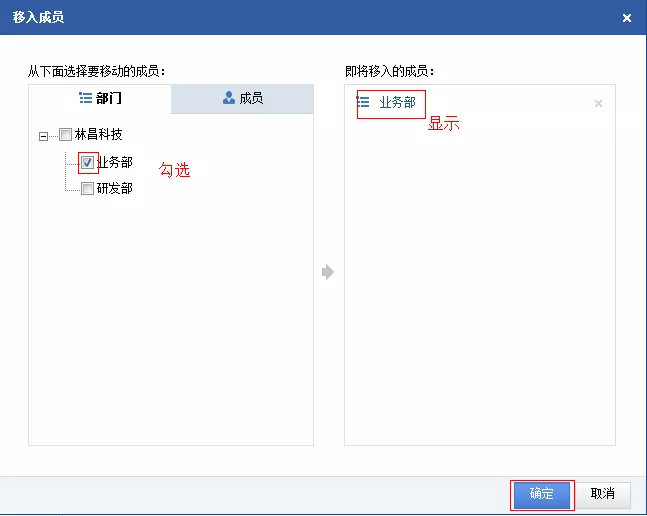
Task: Remove 业务部 using its small x icon
Action: point(598,104)
